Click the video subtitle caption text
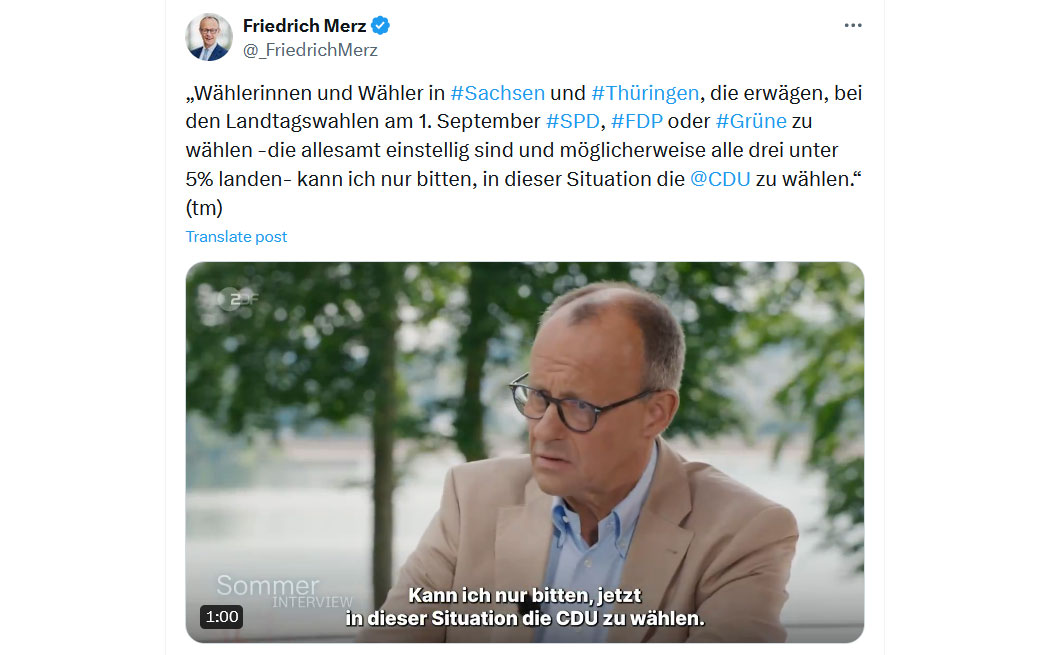Image resolution: width=1050 pixels, height=655 pixels. coord(525,607)
